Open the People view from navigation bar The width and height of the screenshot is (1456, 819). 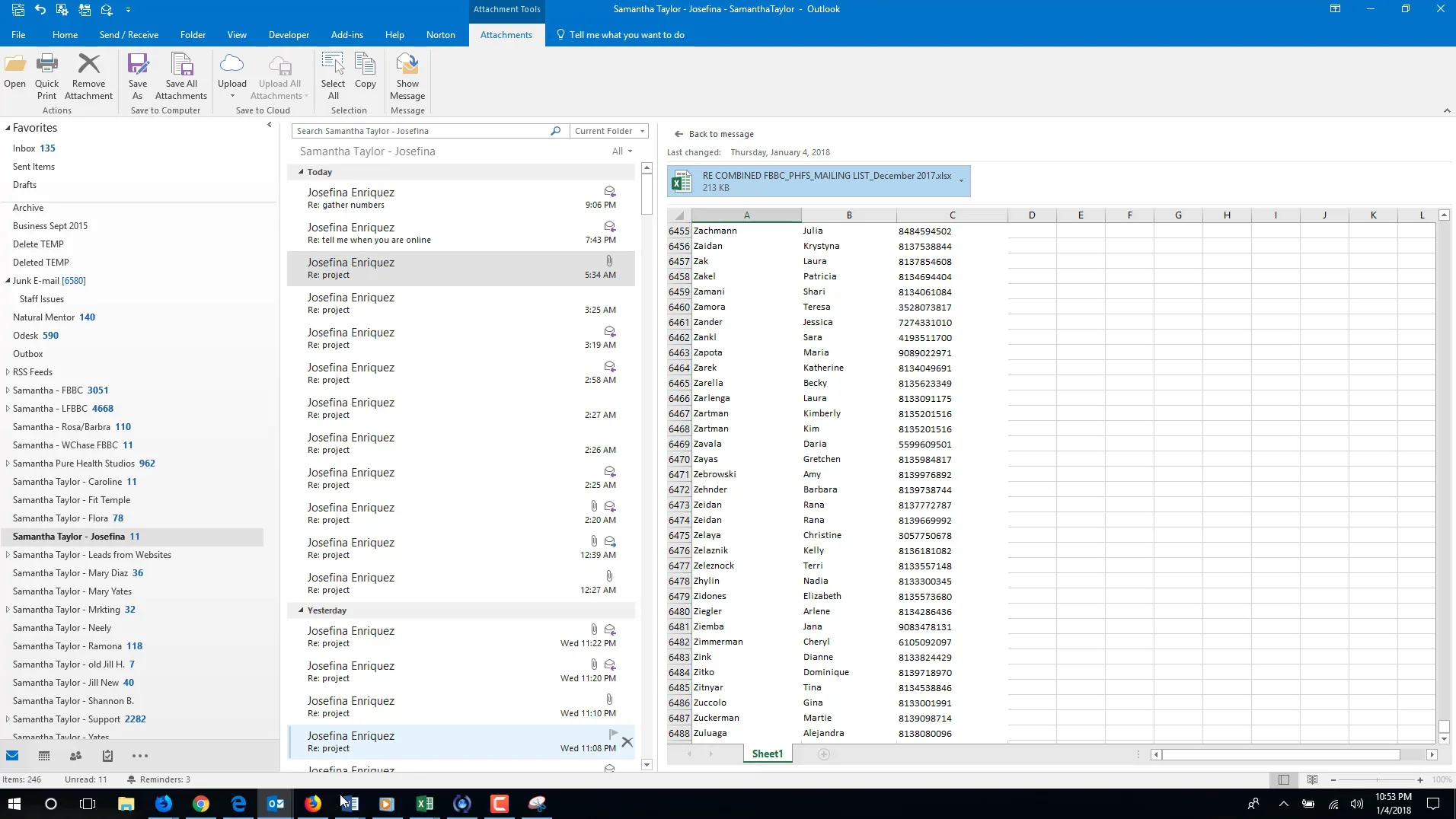coord(75,755)
